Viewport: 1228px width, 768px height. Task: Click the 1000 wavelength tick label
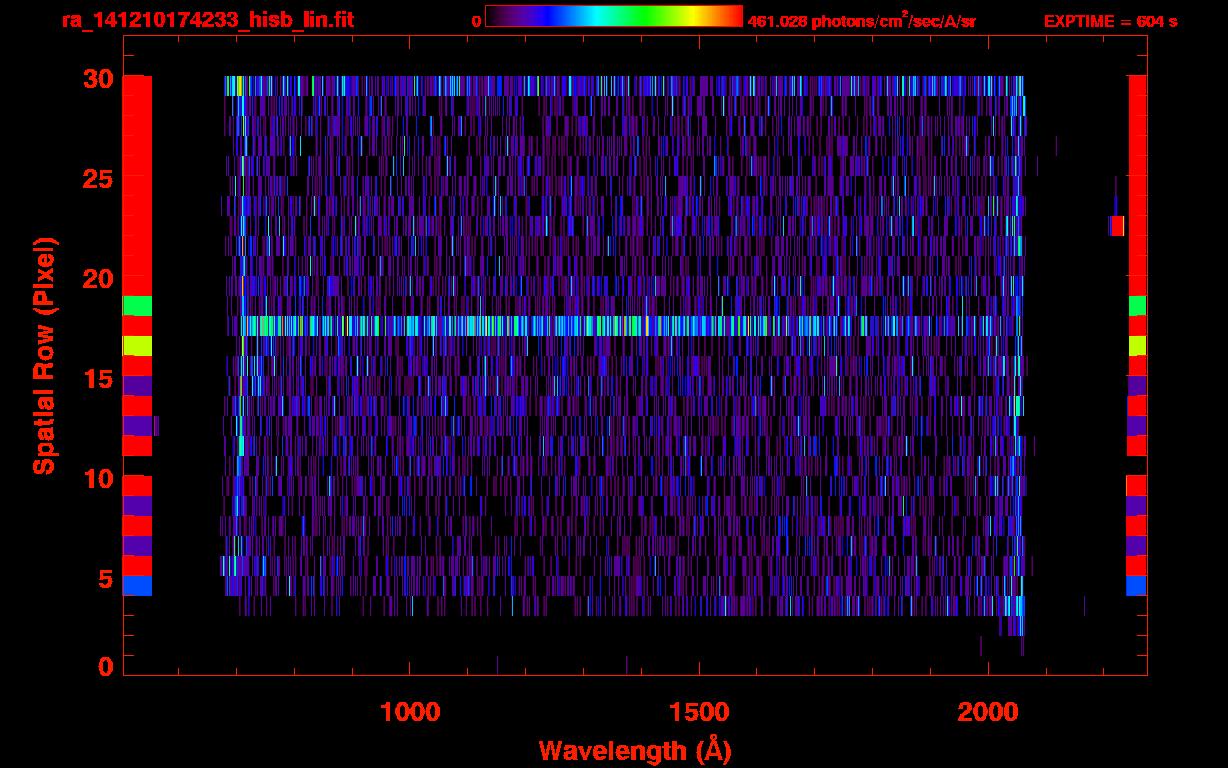pos(410,712)
